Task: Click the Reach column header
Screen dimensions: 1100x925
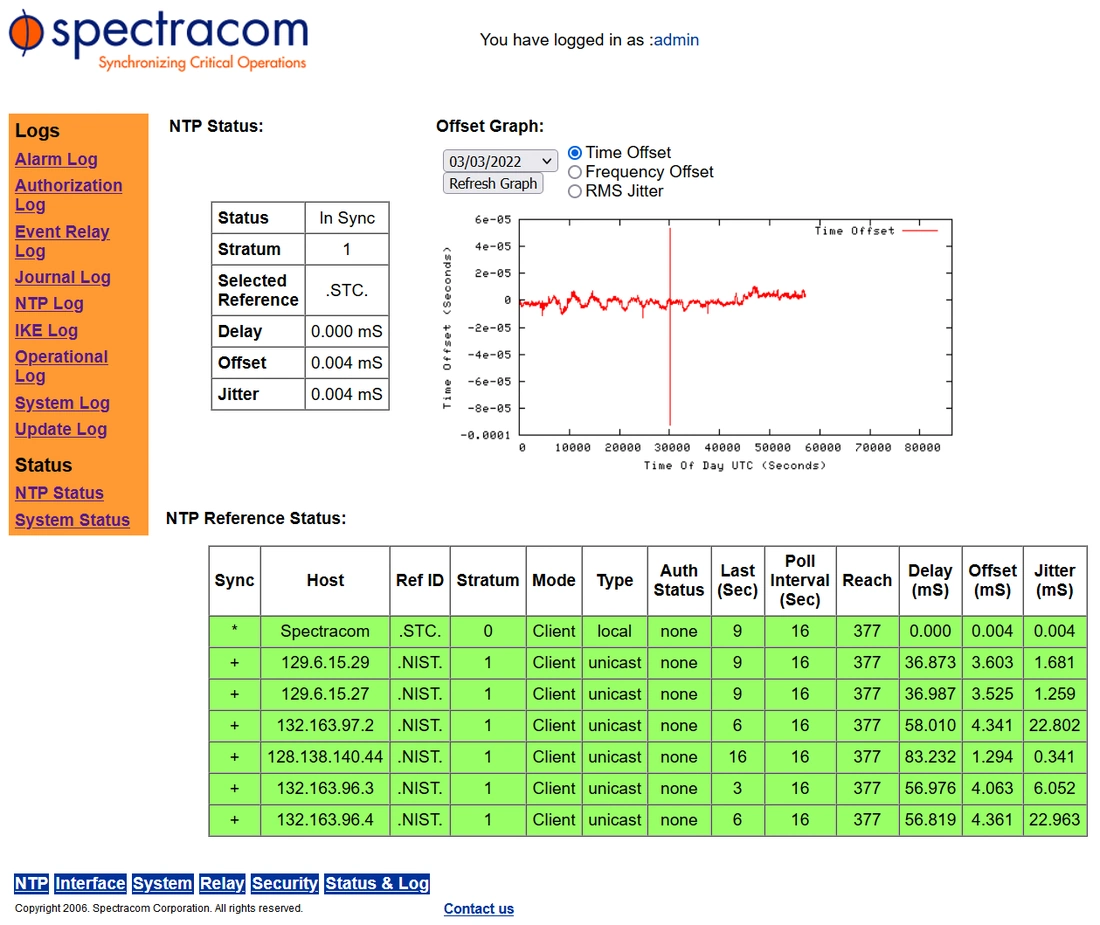Action: point(867,581)
